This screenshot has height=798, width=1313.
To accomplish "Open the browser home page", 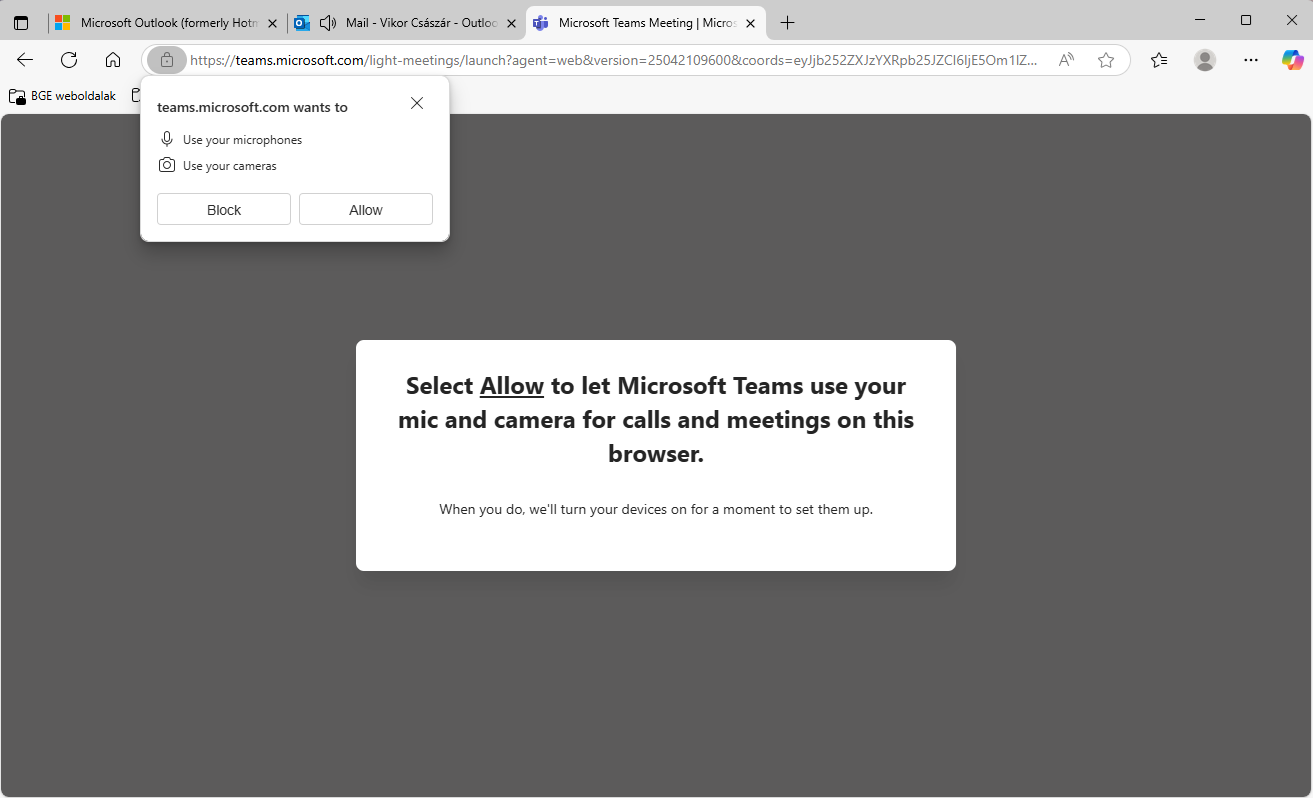I will click(x=113, y=60).
